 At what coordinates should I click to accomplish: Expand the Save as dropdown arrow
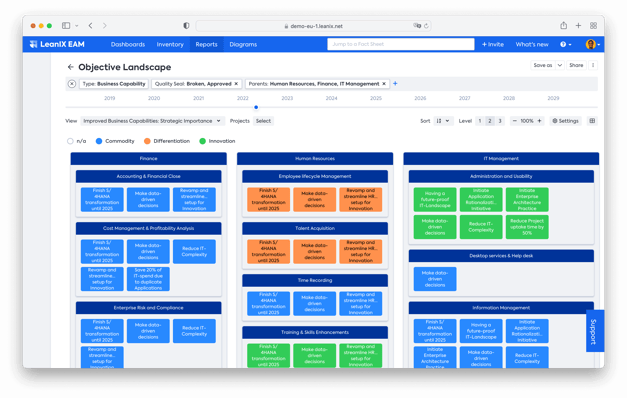559,65
